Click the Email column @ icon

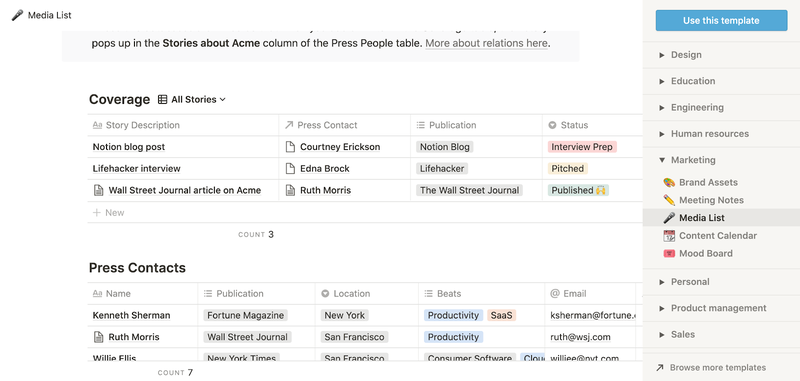click(x=555, y=294)
